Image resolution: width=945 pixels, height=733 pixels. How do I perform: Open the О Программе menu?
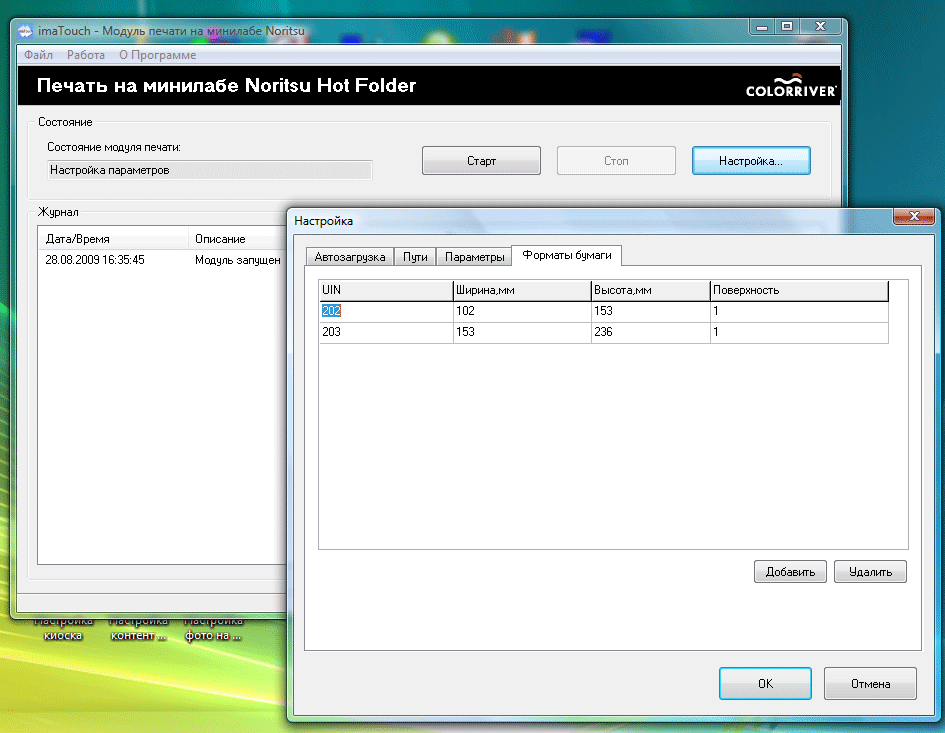click(157, 55)
